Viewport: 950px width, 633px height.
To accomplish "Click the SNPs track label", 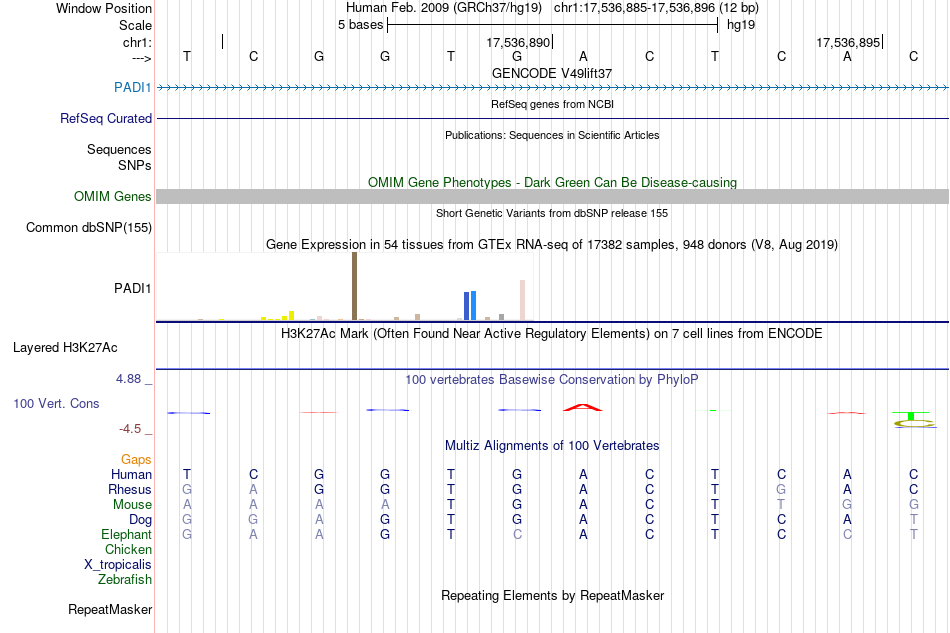I will [135, 165].
